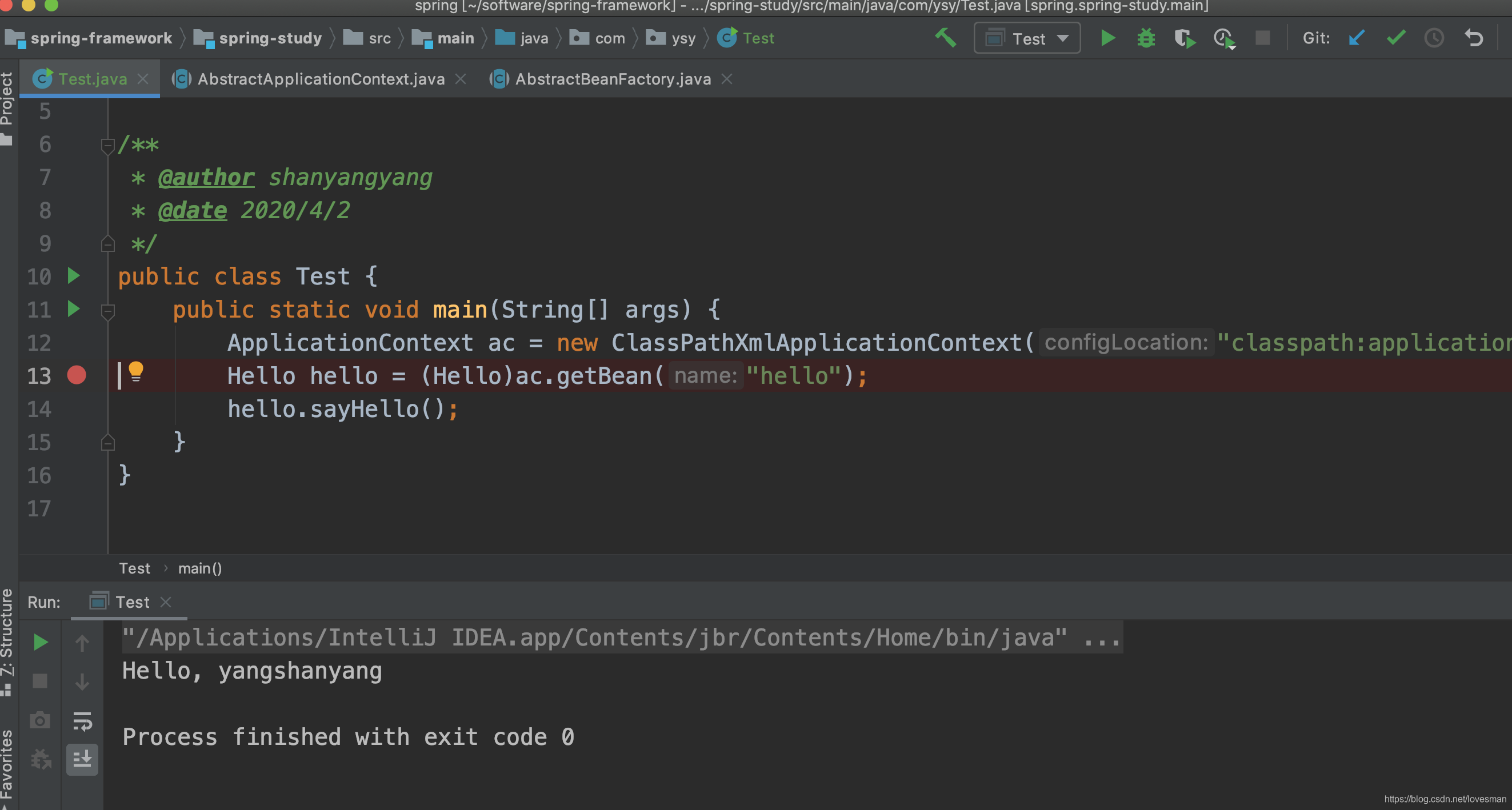Click spring-framework in the breadcrumb bar
The height and width of the screenshot is (810, 1512).
pyautogui.click(x=89, y=38)
